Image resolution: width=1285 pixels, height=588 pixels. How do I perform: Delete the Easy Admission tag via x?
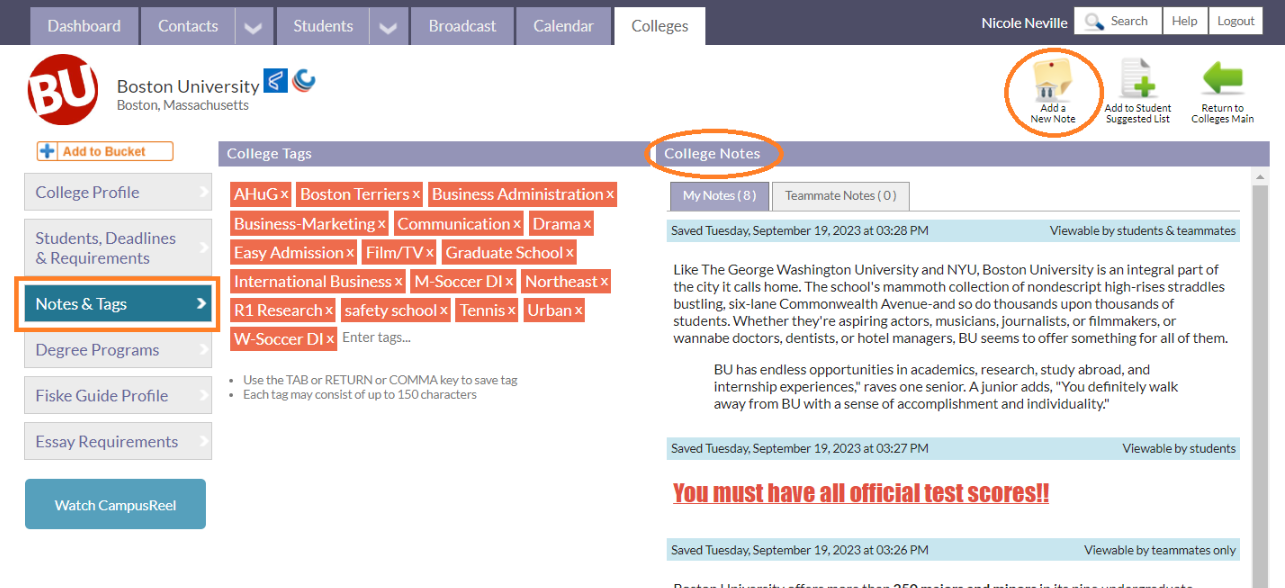(x=350, y=254)
